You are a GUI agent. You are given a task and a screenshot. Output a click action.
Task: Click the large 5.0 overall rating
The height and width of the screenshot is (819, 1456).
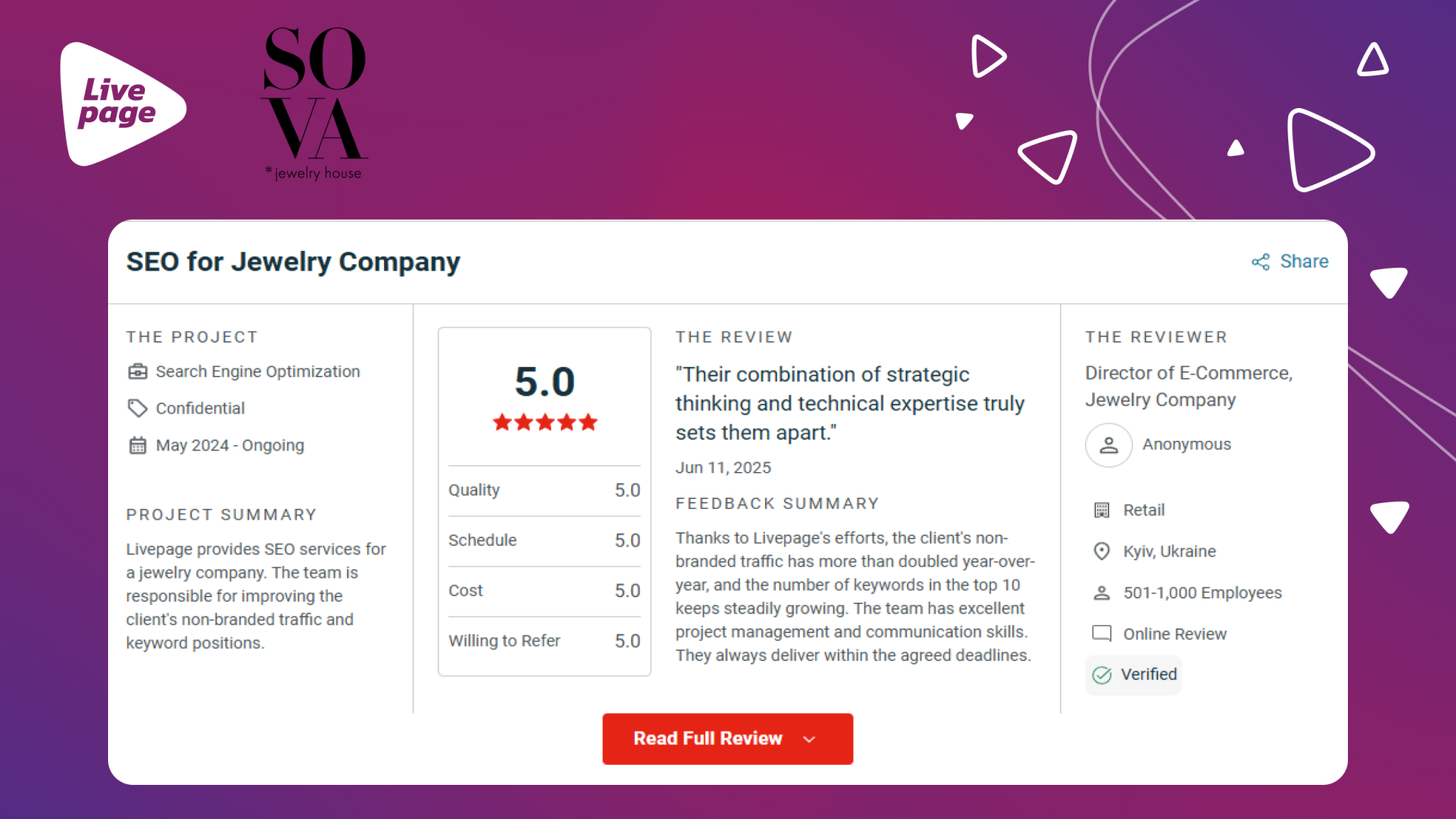tap(545, 382)
